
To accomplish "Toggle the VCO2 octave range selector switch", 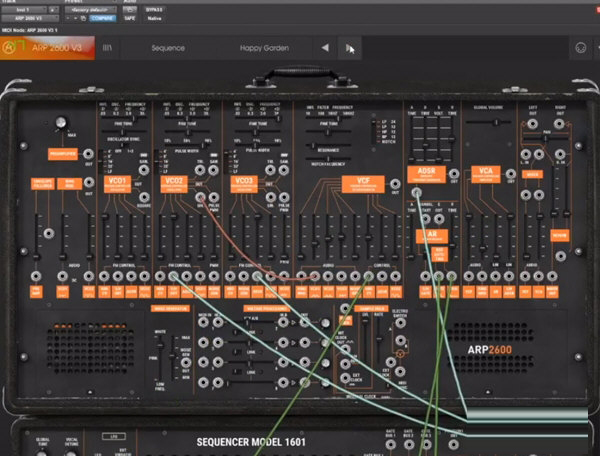I will [157, 161].
